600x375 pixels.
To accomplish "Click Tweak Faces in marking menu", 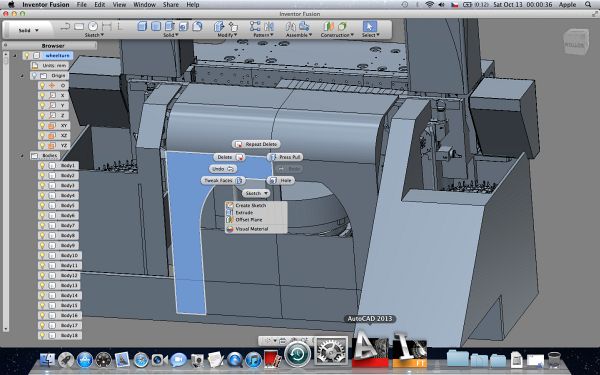I will pyautogui.click(x=223, y=180).
